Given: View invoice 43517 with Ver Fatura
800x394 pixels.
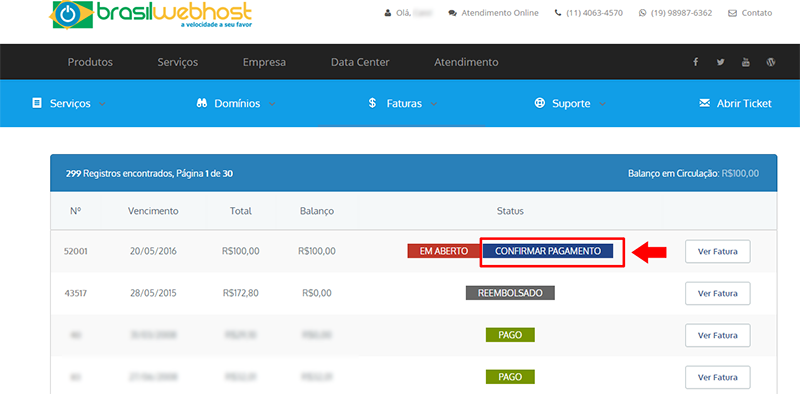Looking at the screenshot, I should point(717,293).
